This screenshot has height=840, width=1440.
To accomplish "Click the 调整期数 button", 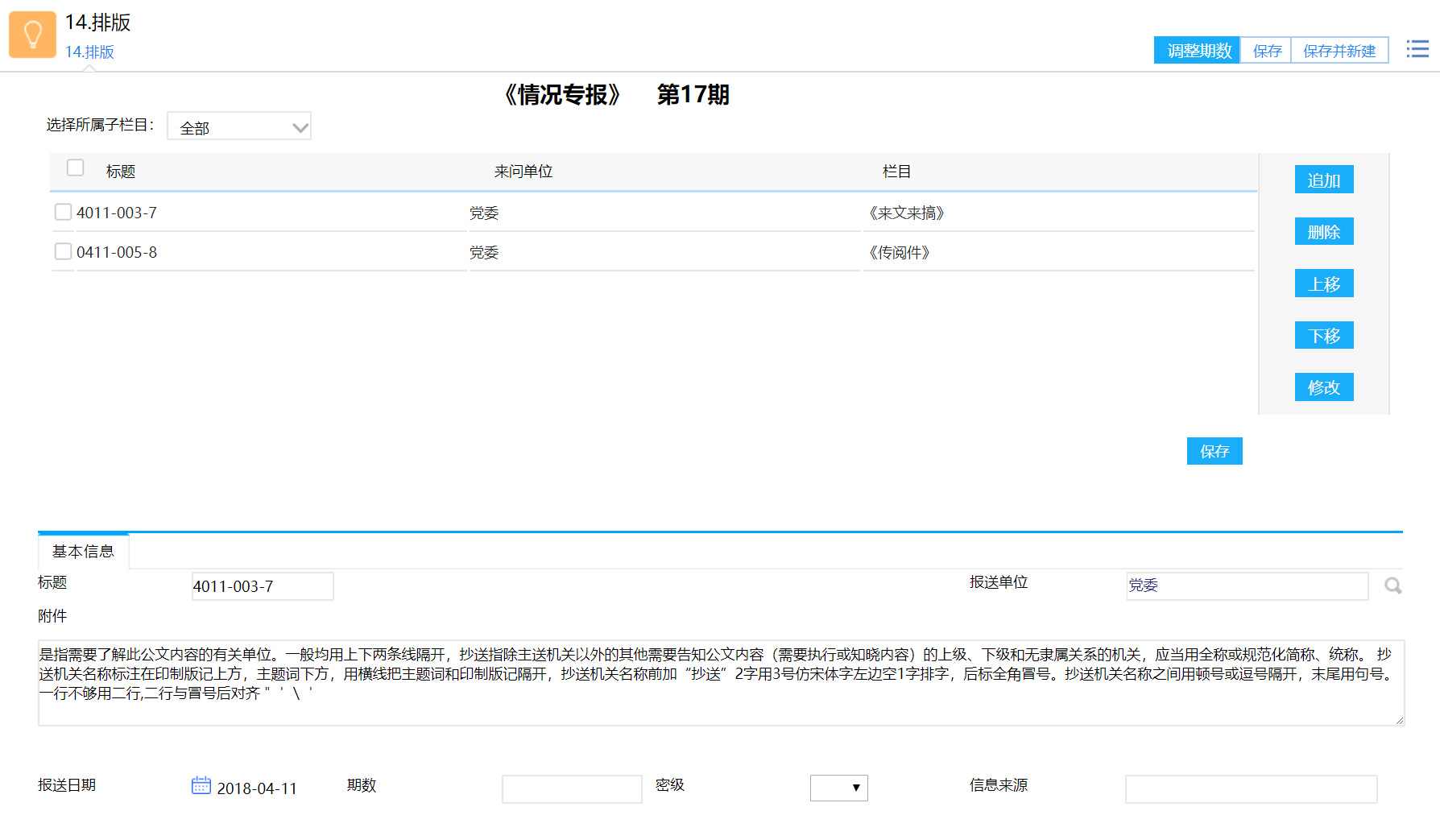I will 1198,51.
